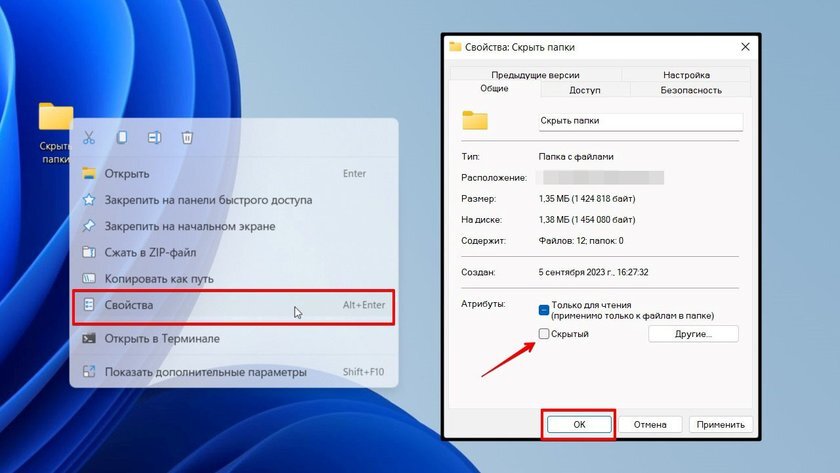
Task: Click the Другие... button
Action: tap(693, 334)
